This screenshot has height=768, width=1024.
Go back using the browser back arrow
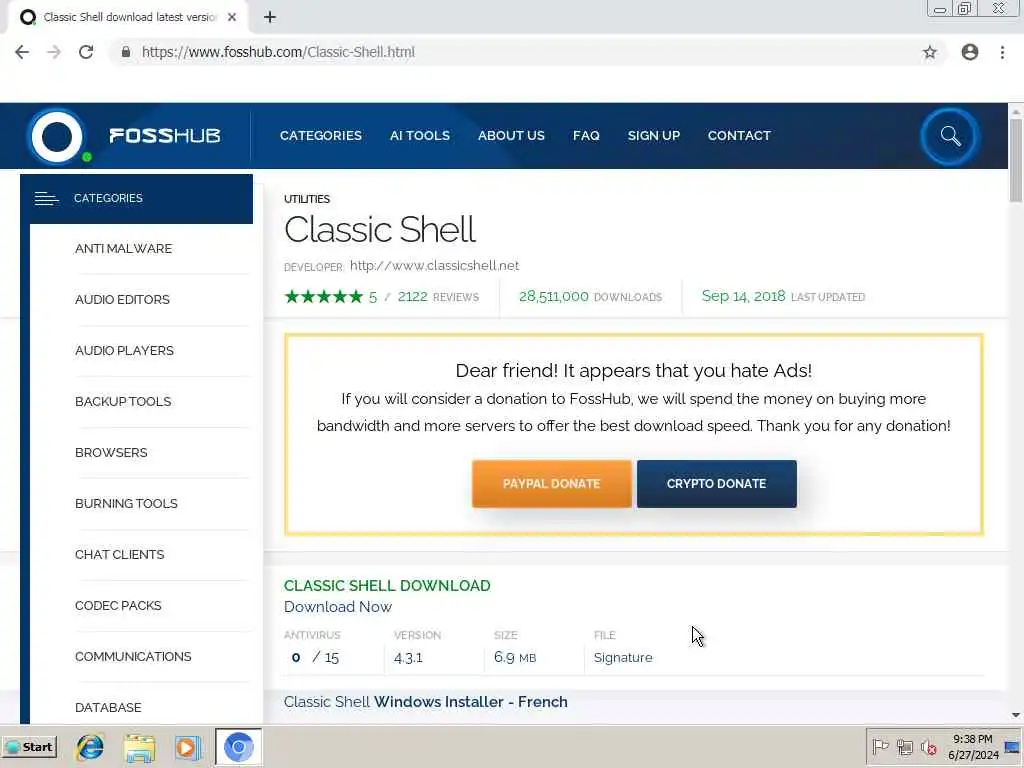point(22,52)
